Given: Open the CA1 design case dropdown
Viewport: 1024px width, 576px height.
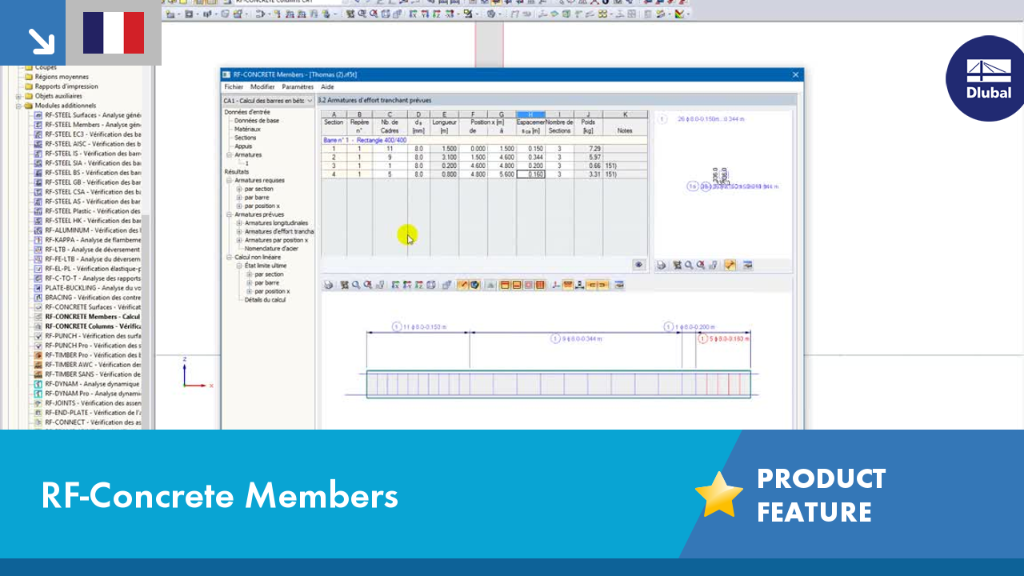Looking at the screenshot, I should [268, 101].
